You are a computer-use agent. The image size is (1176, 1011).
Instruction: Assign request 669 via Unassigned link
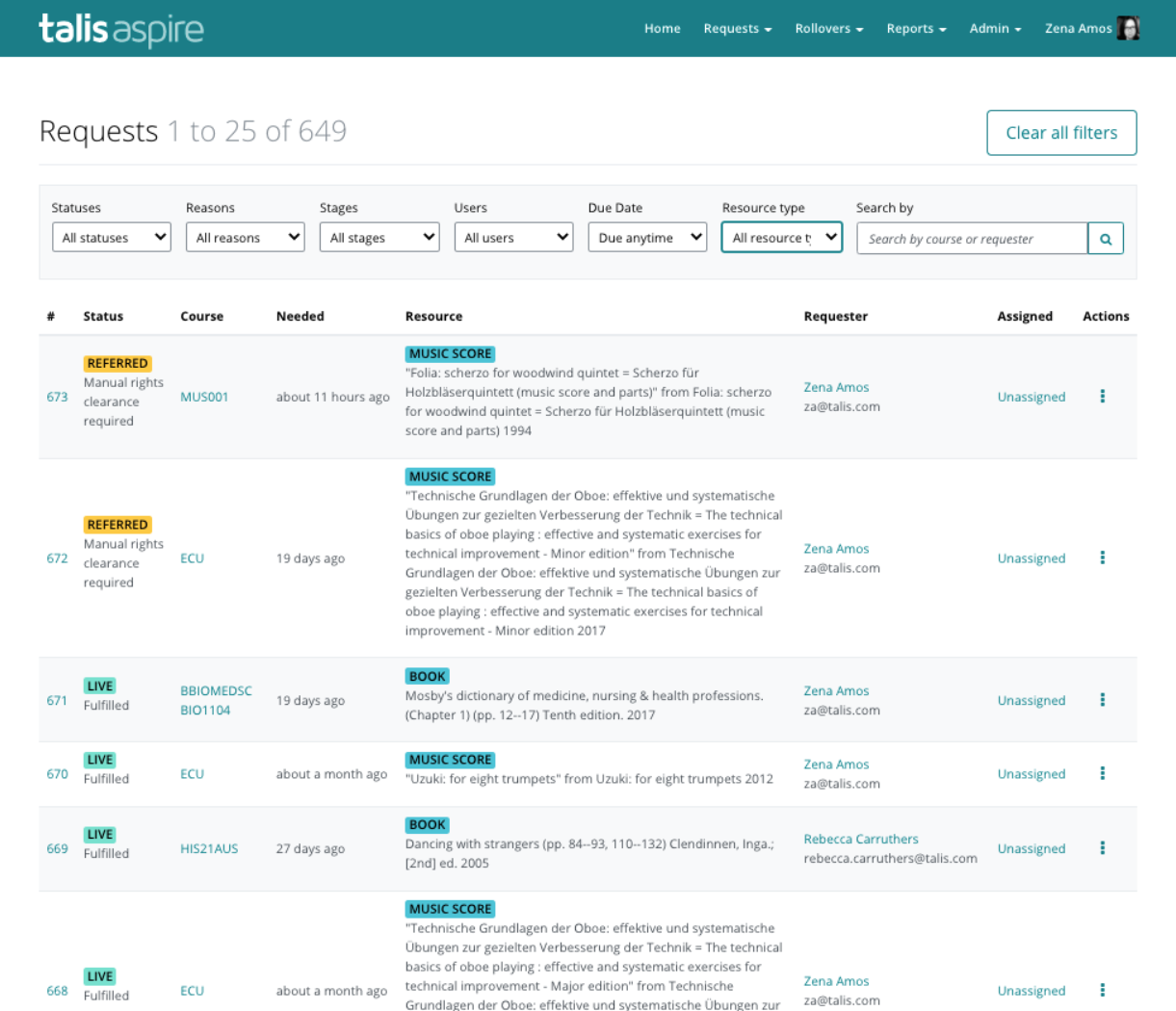click(1032, 848)
